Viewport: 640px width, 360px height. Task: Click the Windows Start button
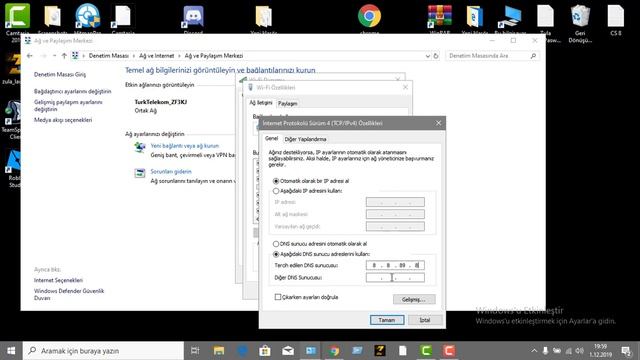pos(11,351)
